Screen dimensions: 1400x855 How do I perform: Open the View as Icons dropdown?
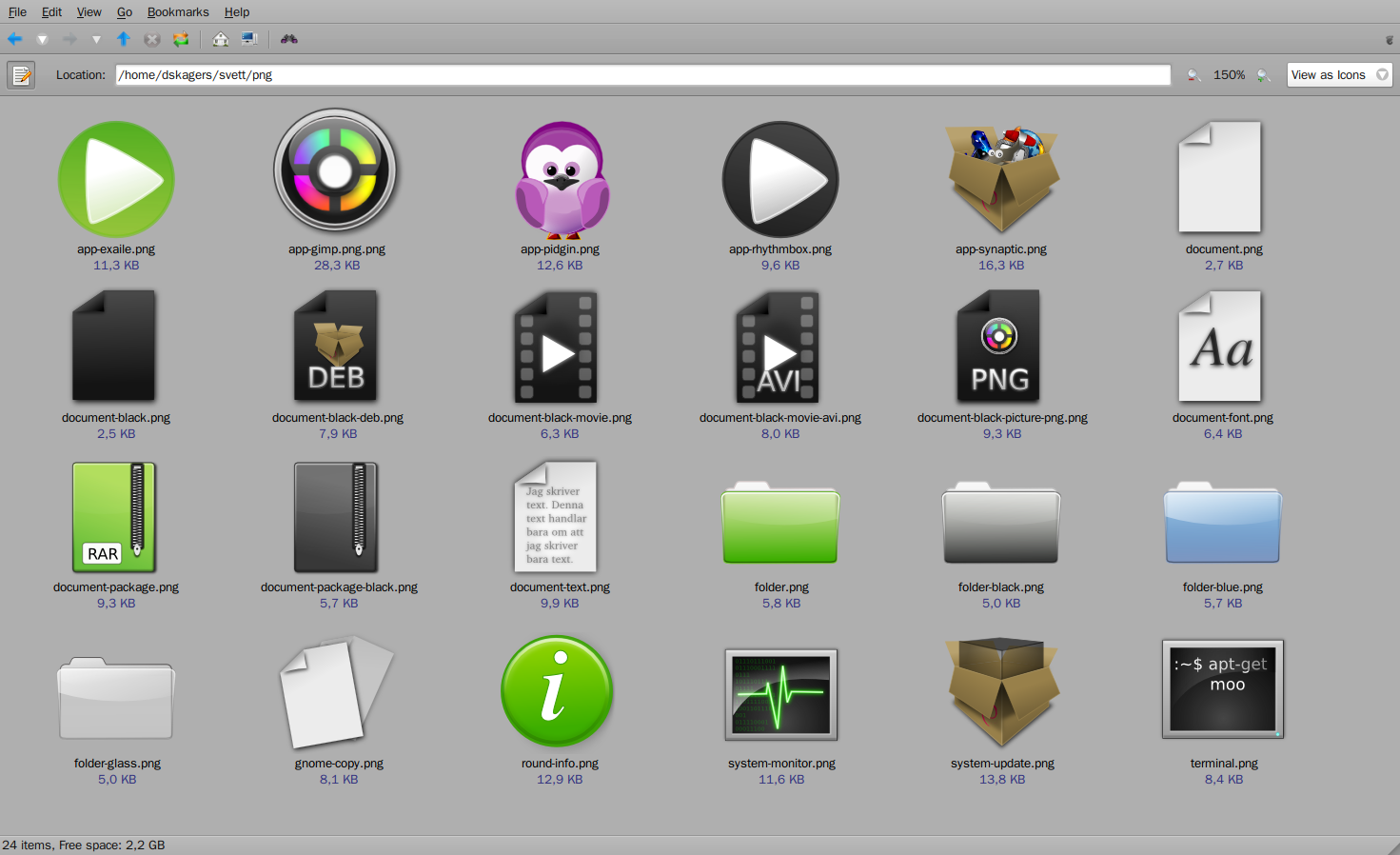click(1340, 75)
